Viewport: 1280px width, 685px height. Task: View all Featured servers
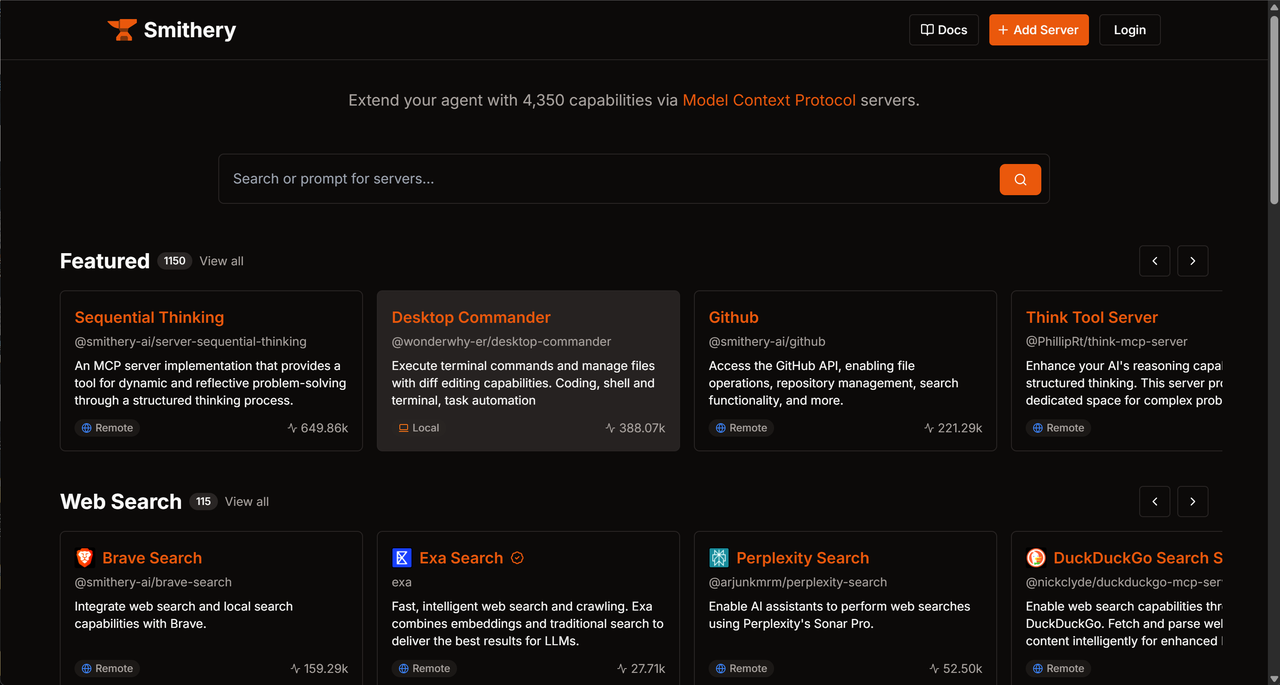pyautogui.click(x=221, y=261)
